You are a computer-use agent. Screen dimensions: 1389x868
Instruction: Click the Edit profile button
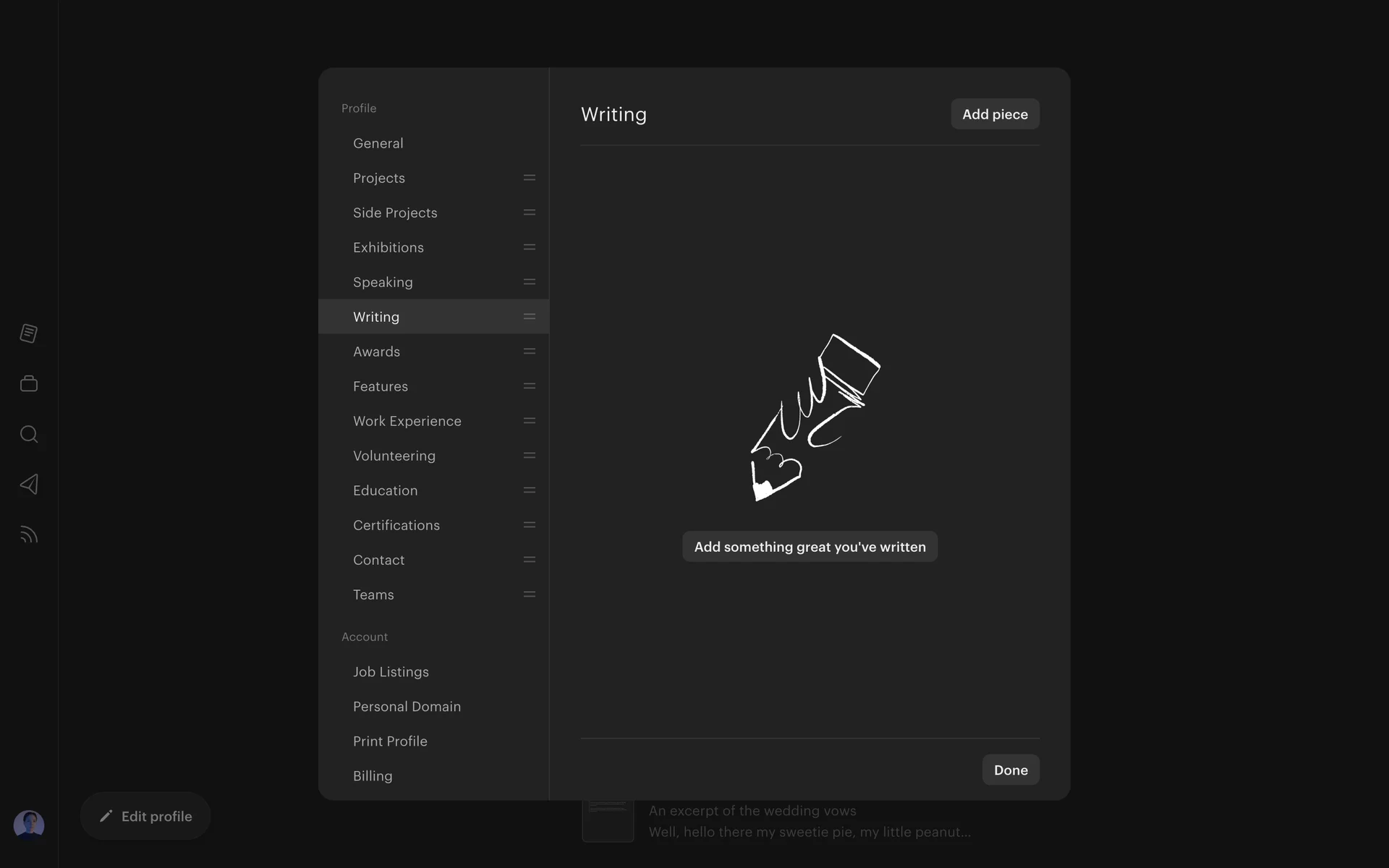point(145,816)
